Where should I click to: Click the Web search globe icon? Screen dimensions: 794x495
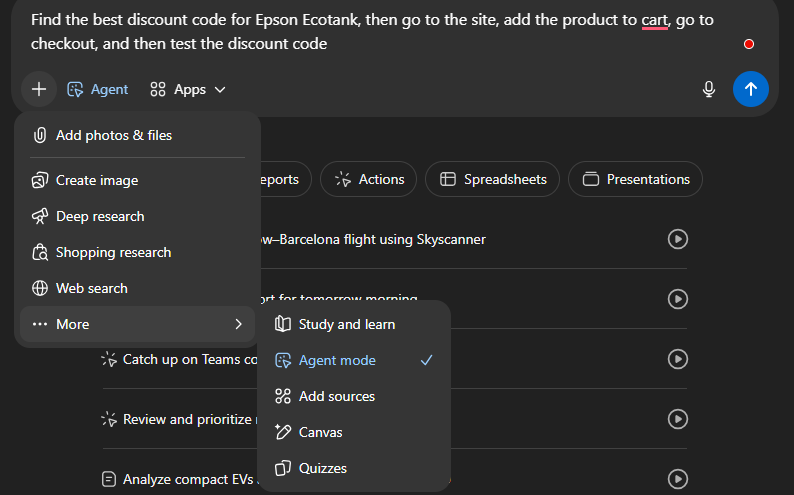pos(40,288)
